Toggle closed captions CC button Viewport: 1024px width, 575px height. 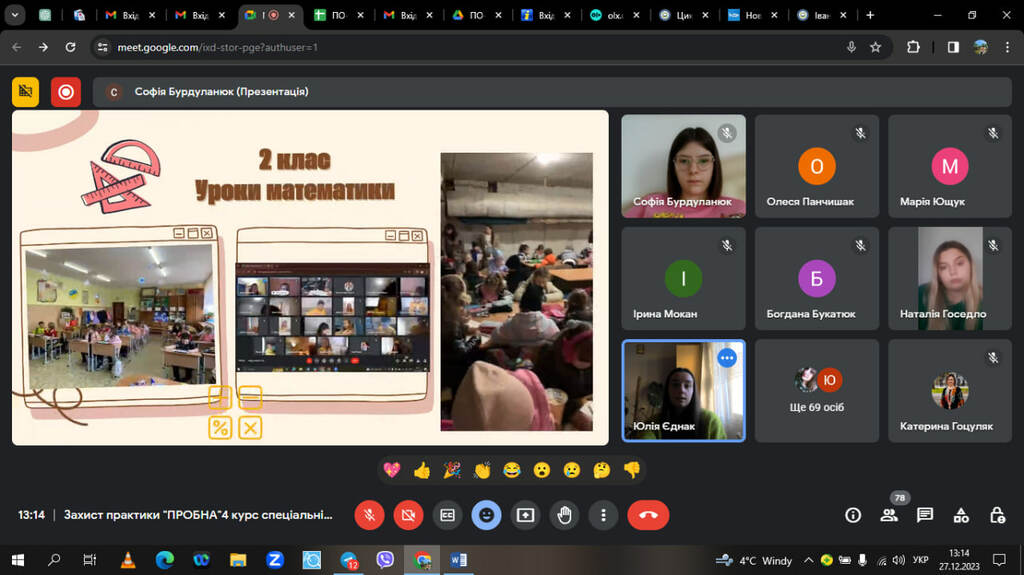pyautogui.click(x=447, y=515)
